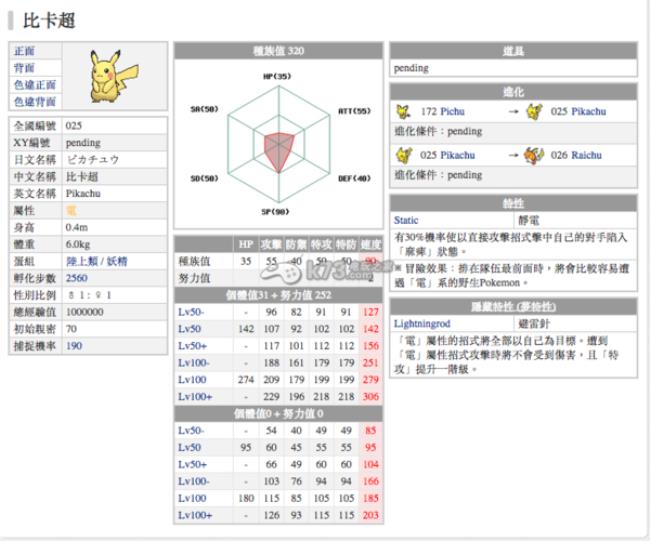Viewport: 650px width, 541px height.
Task: Click the 靜電 ability name cell
Action: coord(529,220)
